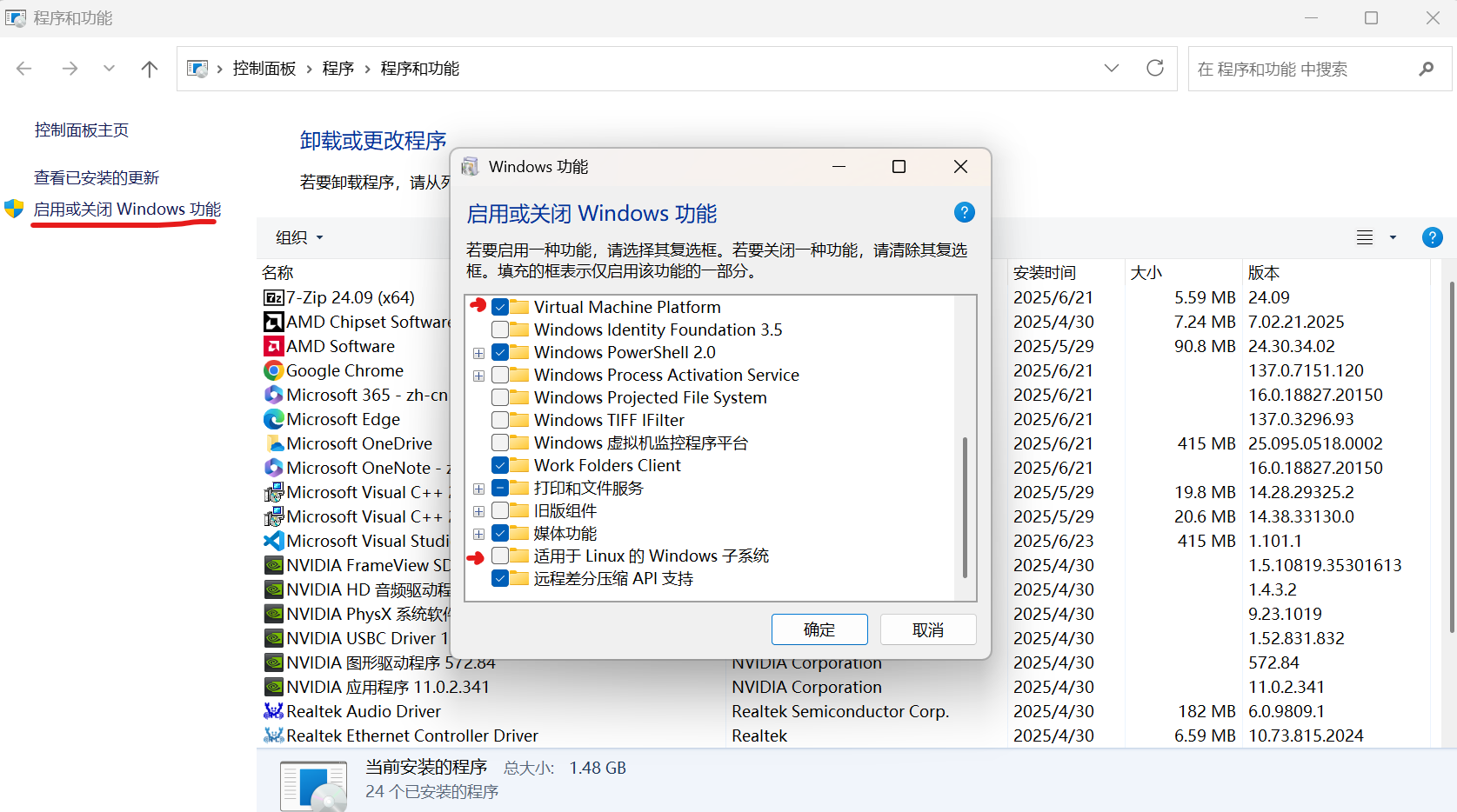1457x812 pixels.
Task: Check Windows 虚拟机监控程序平台 checkbox
Action: pos(500,443)
